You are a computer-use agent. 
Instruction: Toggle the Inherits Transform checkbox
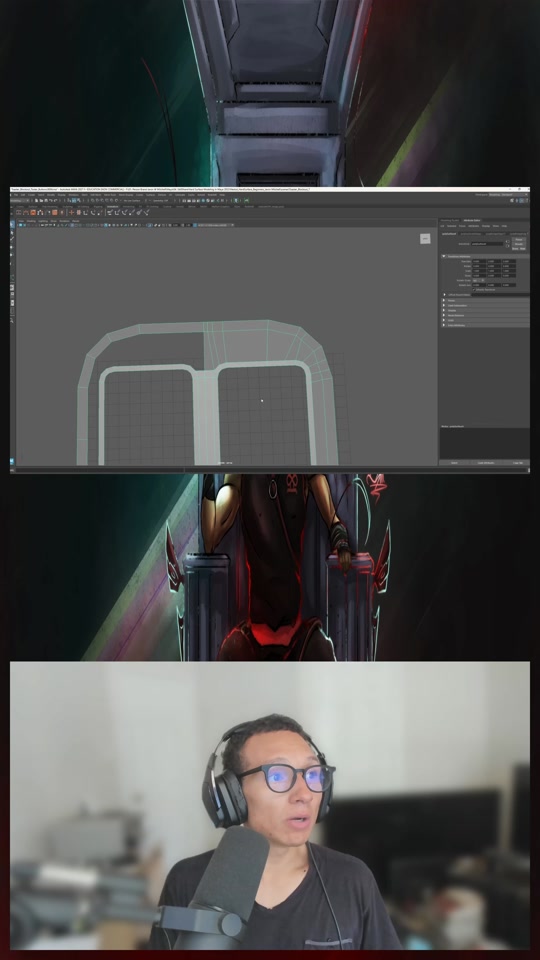coord(474,290)
